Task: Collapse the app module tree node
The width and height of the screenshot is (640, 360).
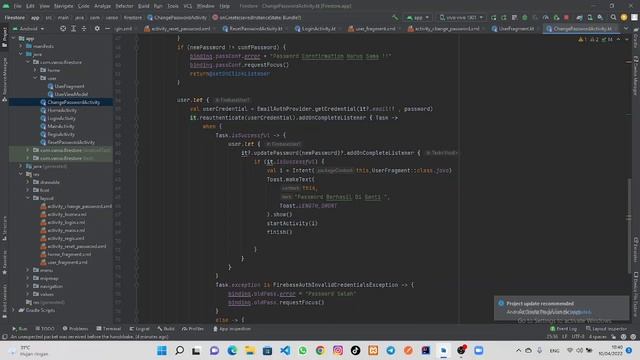Action: pos(13,38)
